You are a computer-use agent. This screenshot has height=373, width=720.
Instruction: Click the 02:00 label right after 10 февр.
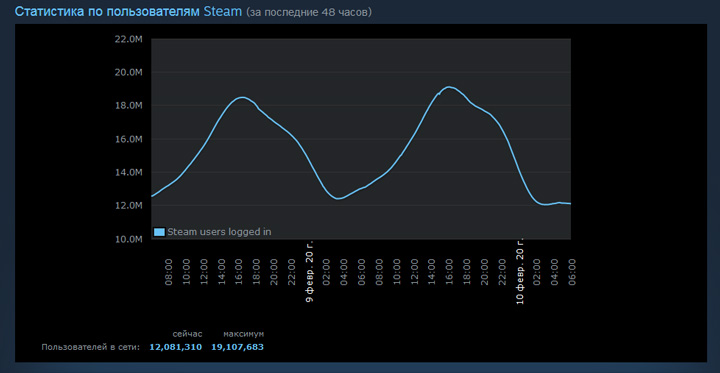coord(537,272)
